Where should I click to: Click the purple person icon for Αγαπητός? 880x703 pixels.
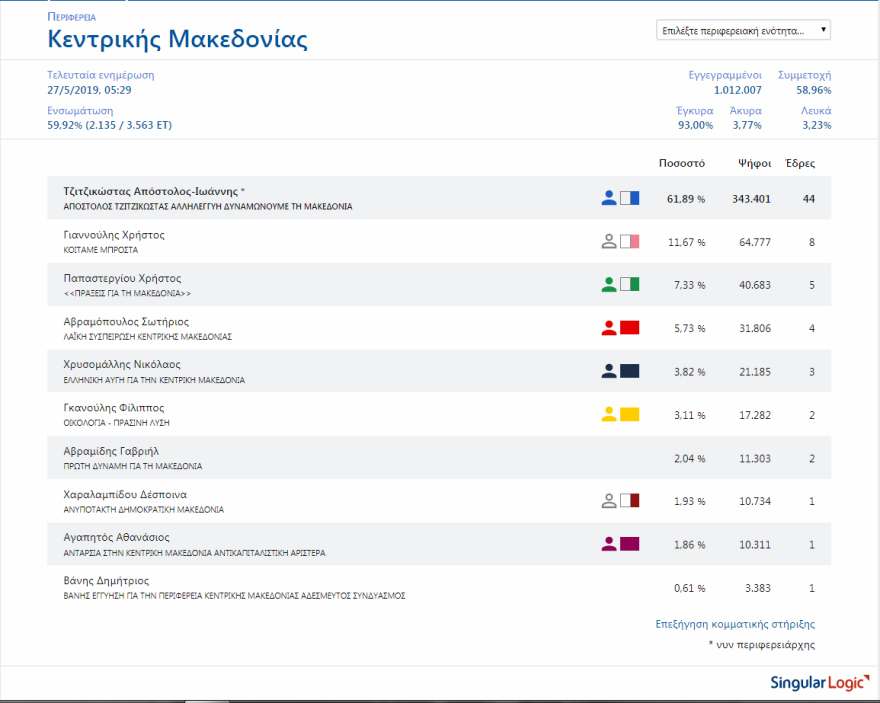609,544
